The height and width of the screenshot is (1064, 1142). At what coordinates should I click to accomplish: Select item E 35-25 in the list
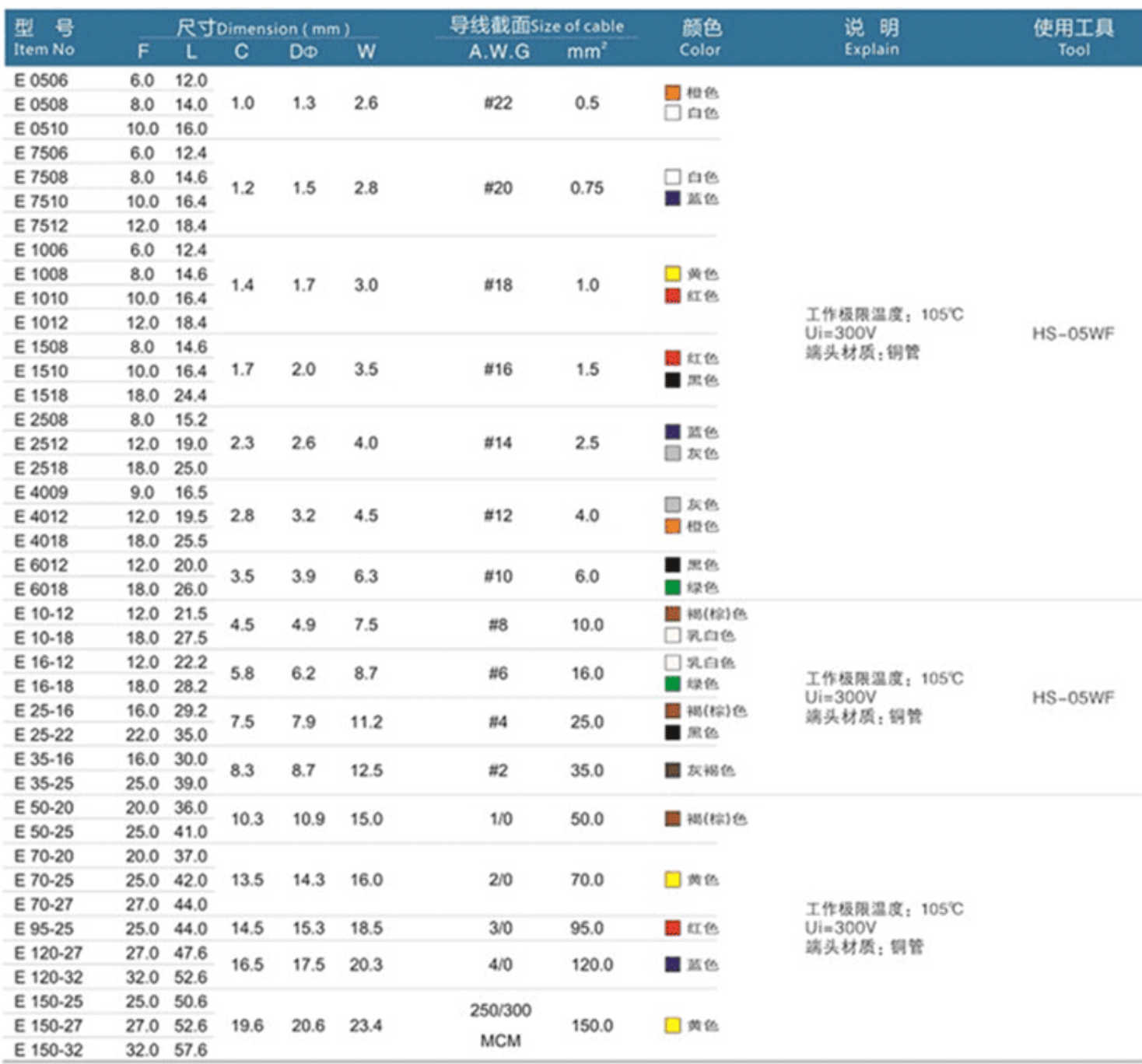pos(44,783)
